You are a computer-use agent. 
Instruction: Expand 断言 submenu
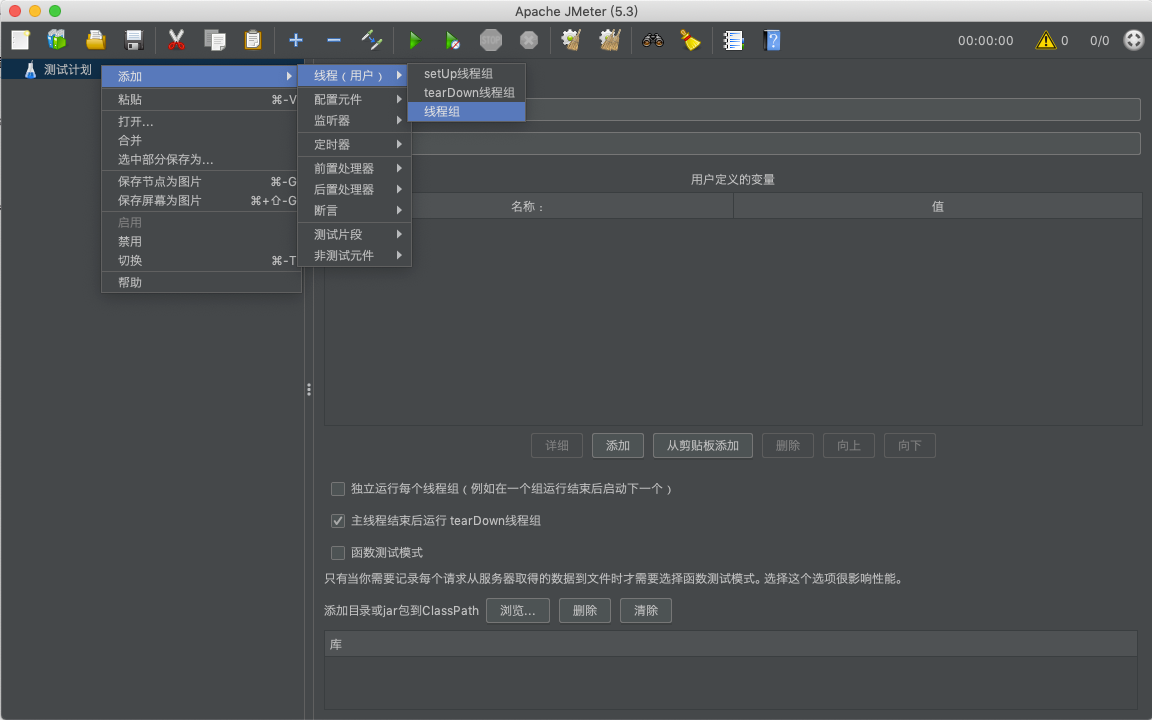click(354, 211)
